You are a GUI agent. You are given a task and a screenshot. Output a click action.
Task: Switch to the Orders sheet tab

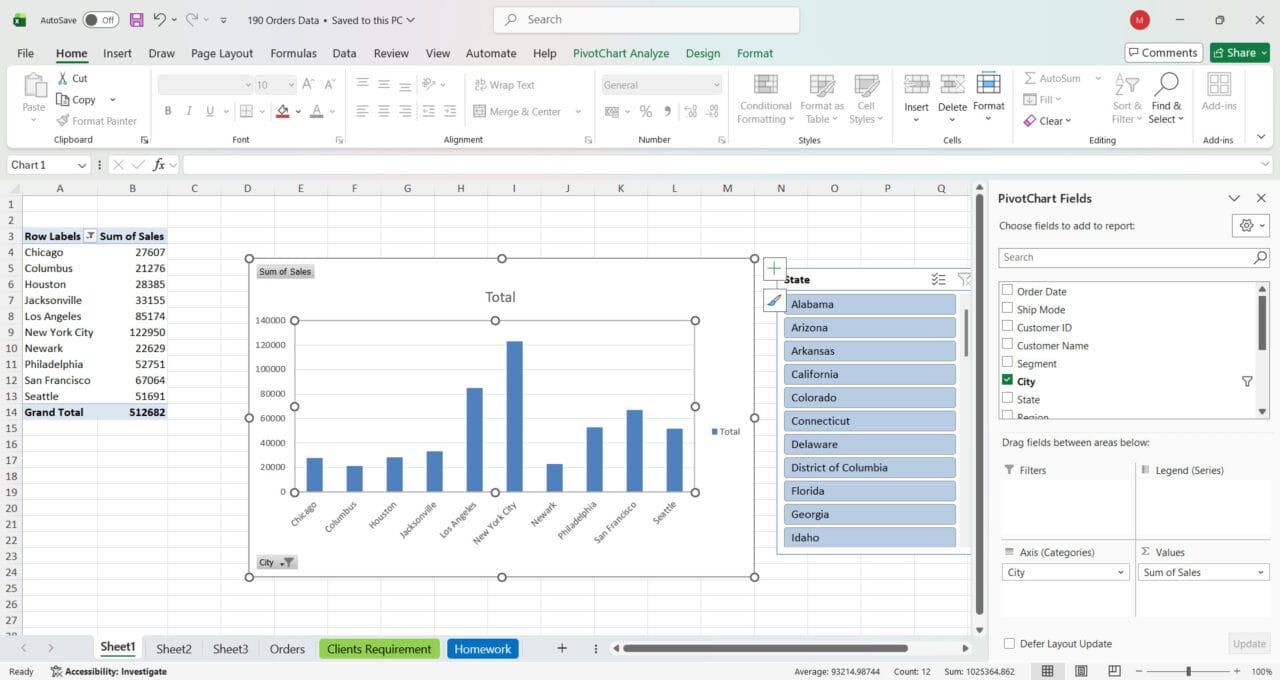click(287, 649)
